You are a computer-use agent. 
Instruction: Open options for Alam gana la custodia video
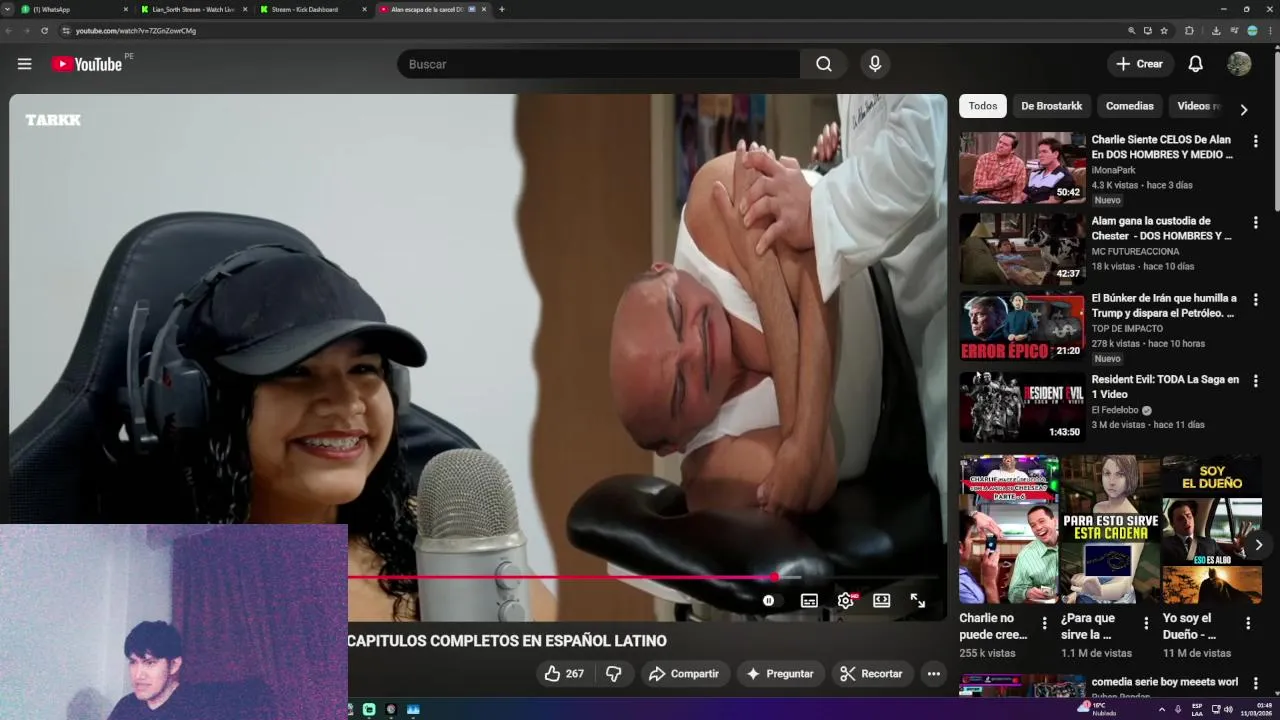coord(1255,222)
